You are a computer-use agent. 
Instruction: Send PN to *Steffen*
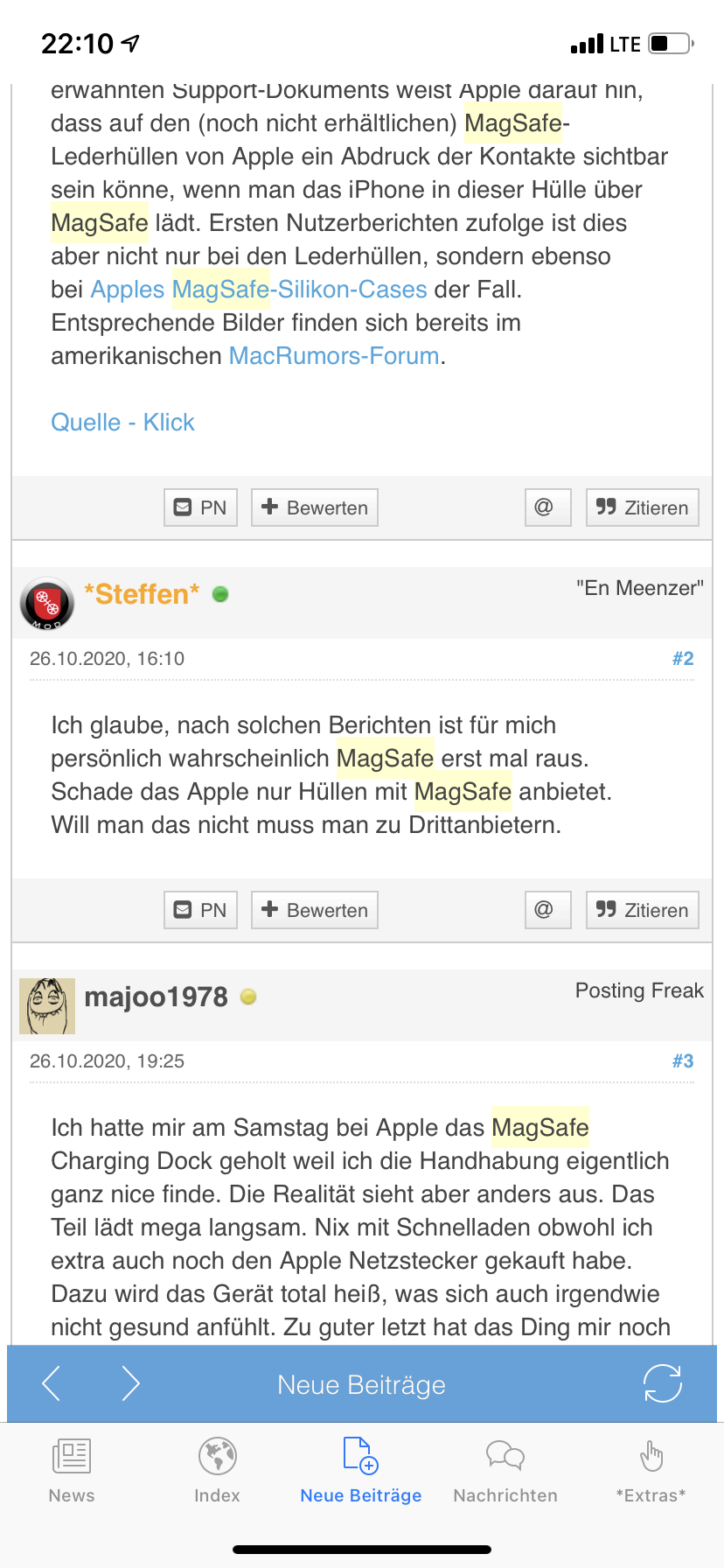200,910
